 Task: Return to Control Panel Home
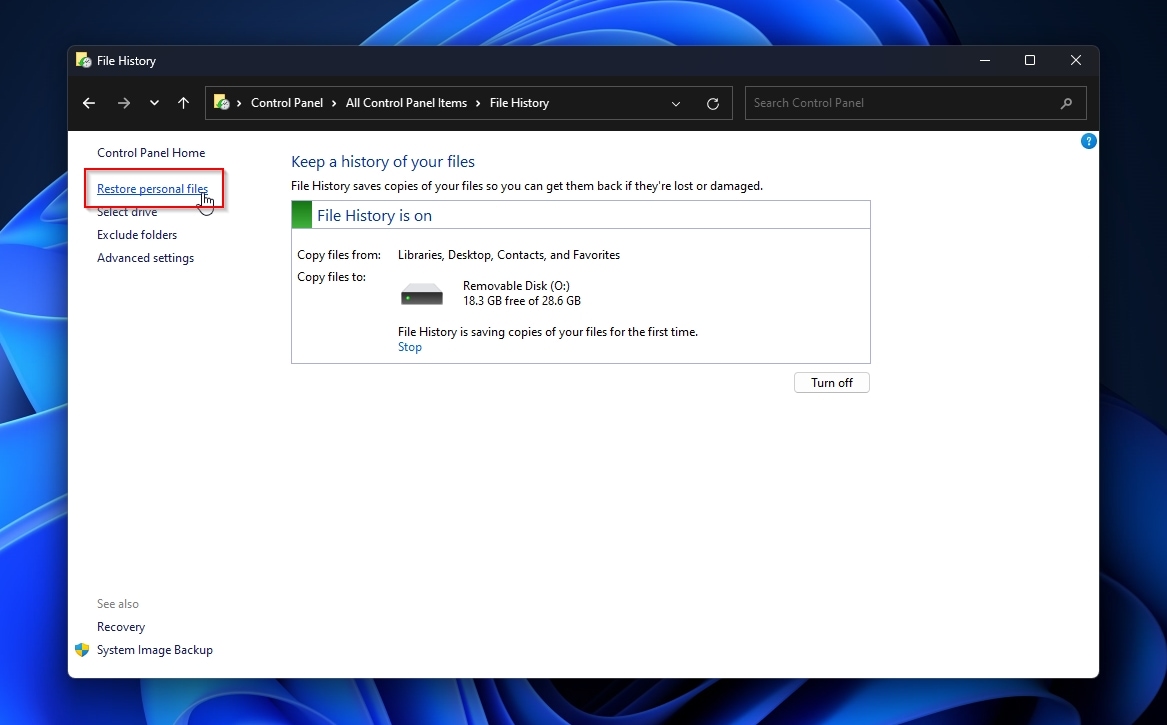click(x=151, y=152)
